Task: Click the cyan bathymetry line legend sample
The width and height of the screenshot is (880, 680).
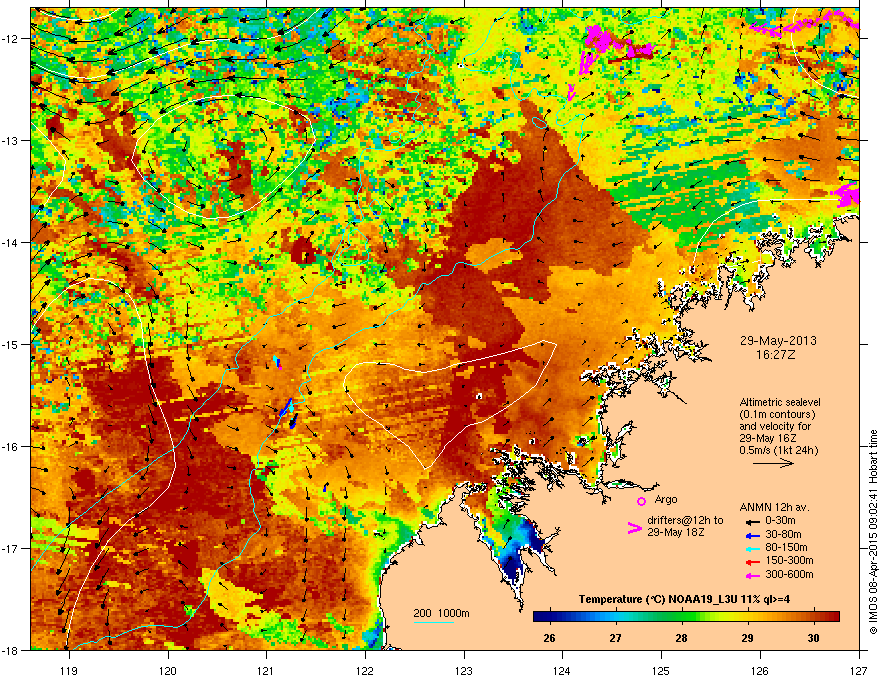Action: pos(433,622)
